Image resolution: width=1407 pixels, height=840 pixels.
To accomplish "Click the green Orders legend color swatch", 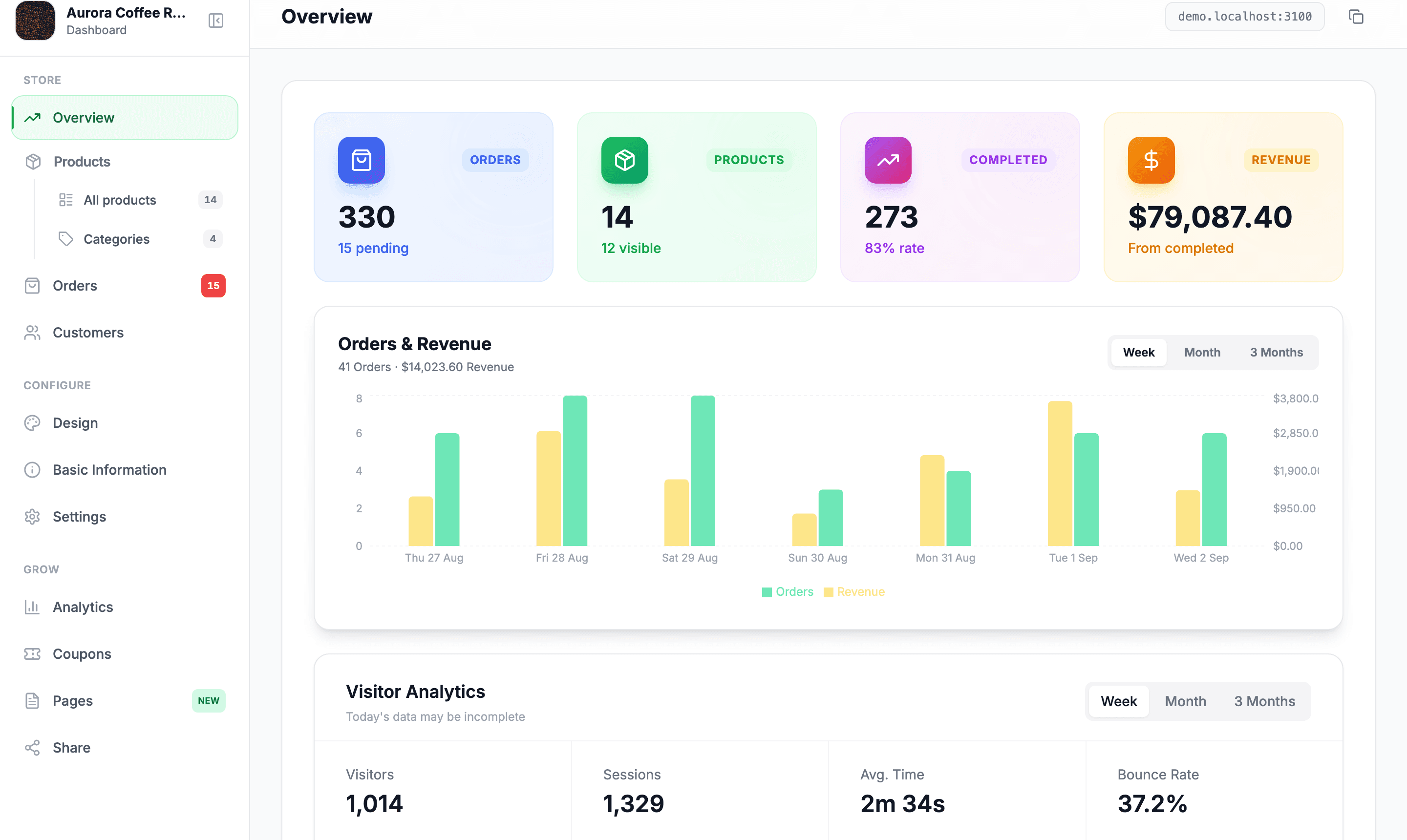I will (x=767, y=593).
